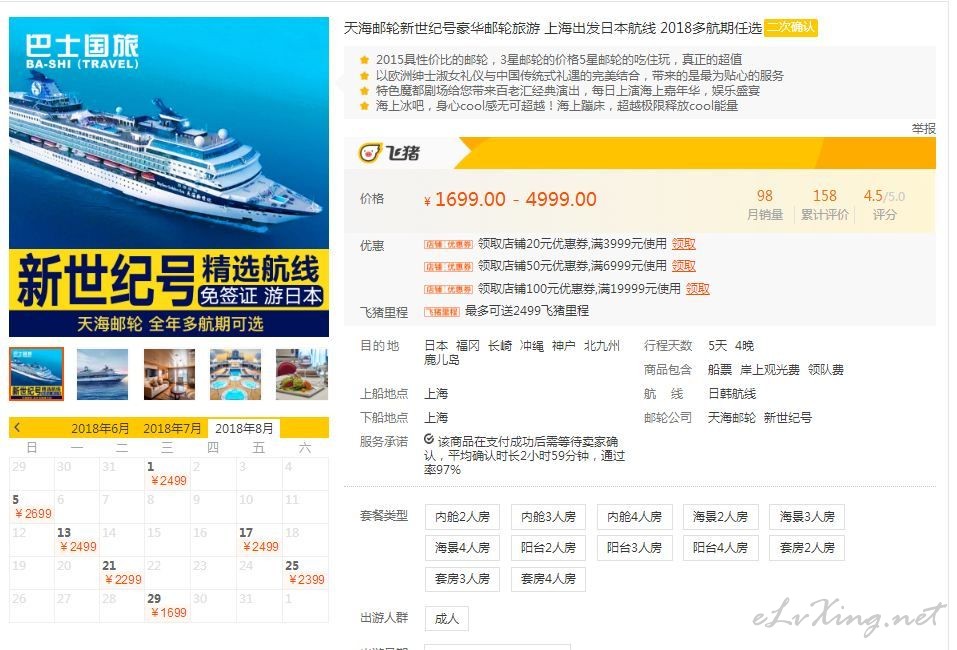Viewport: 957px width, 650px height.
Task: Pick August 21 departure at ¥2299
Action: pyautogui.click(x=122, y=572)
